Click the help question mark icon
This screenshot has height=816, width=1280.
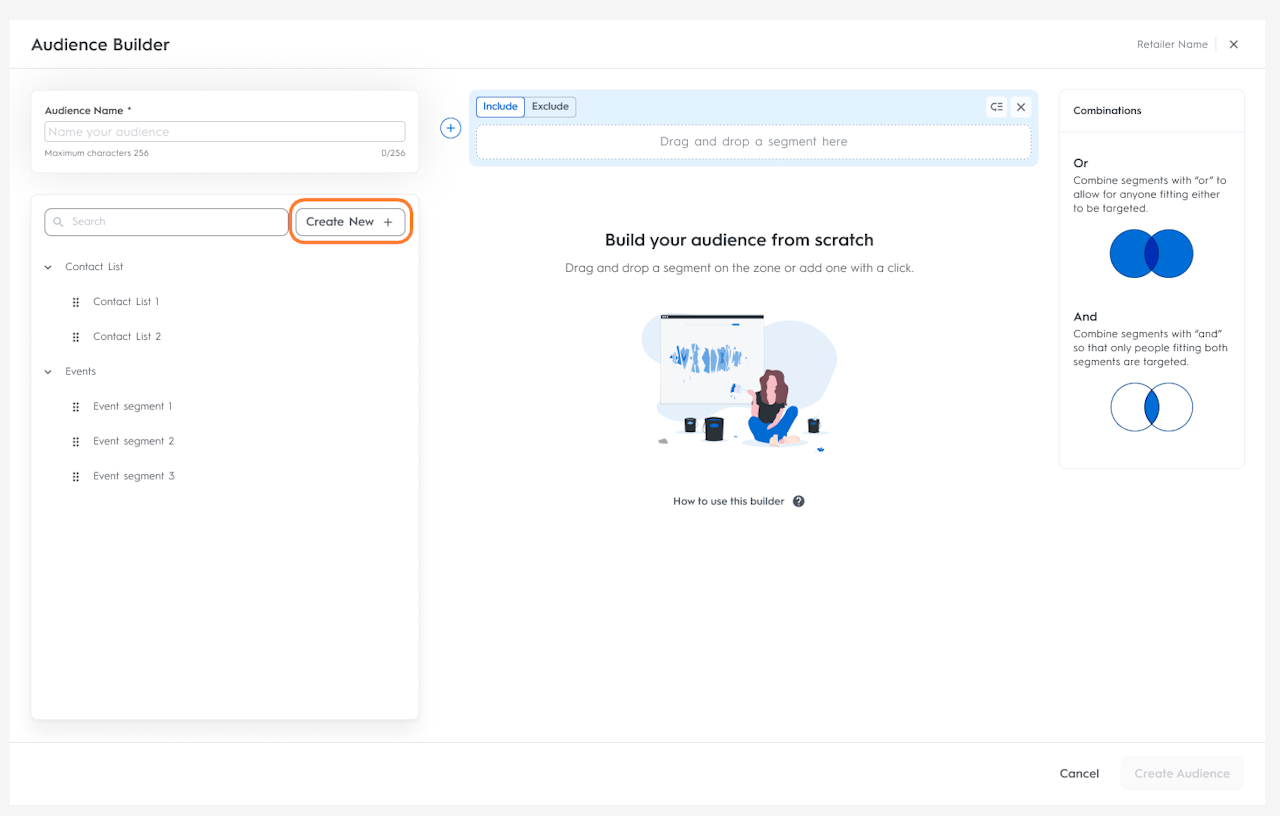[799, 501]
